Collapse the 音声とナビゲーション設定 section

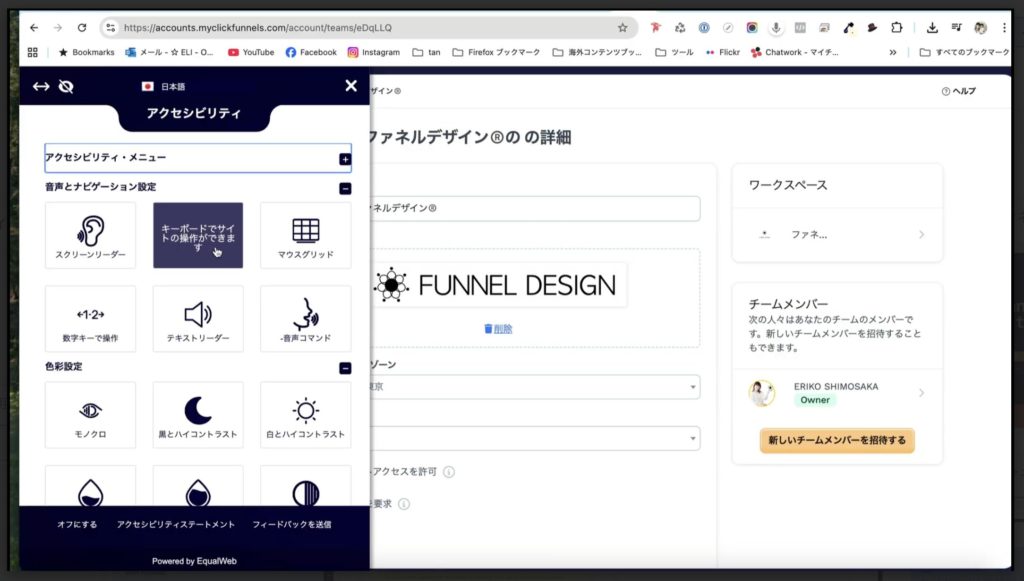click(345, 188)
